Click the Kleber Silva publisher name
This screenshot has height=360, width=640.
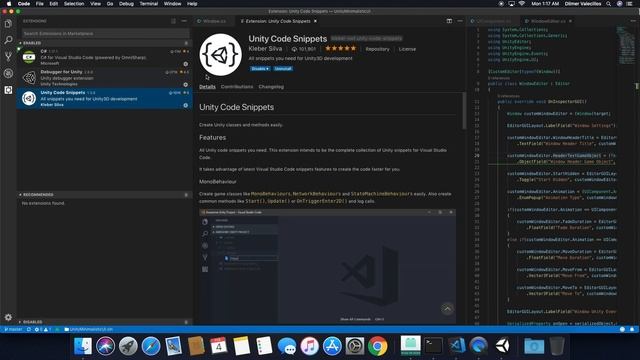click(x=265, y=49)
